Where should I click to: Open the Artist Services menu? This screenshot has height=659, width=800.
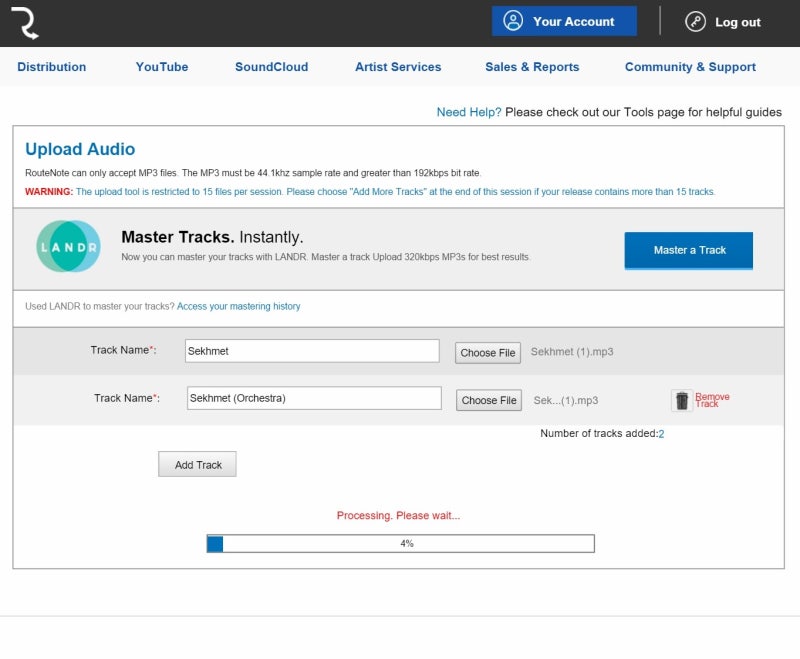tap(398, 67)
